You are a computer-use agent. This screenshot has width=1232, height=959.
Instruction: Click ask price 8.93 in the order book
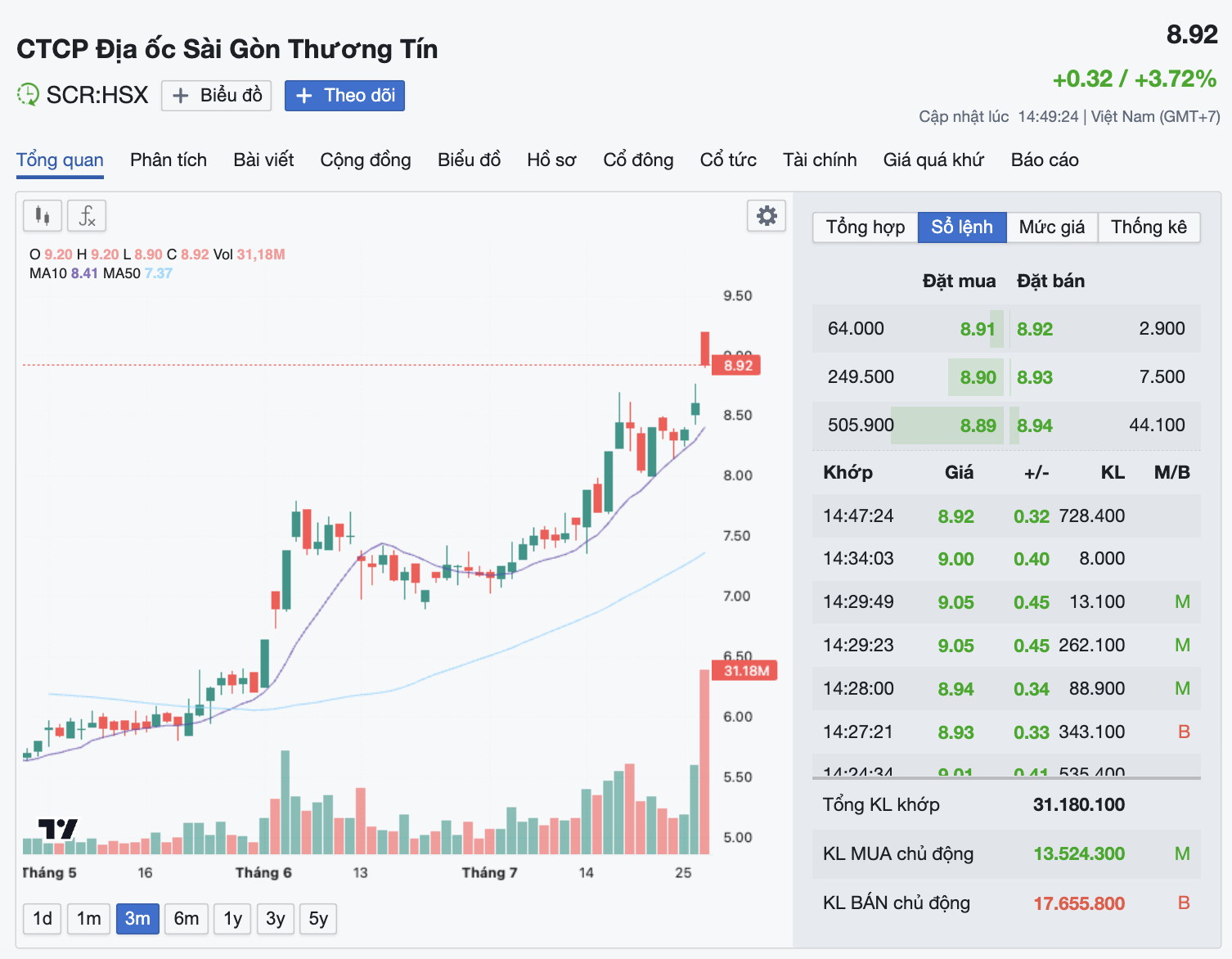[1035, 377]
